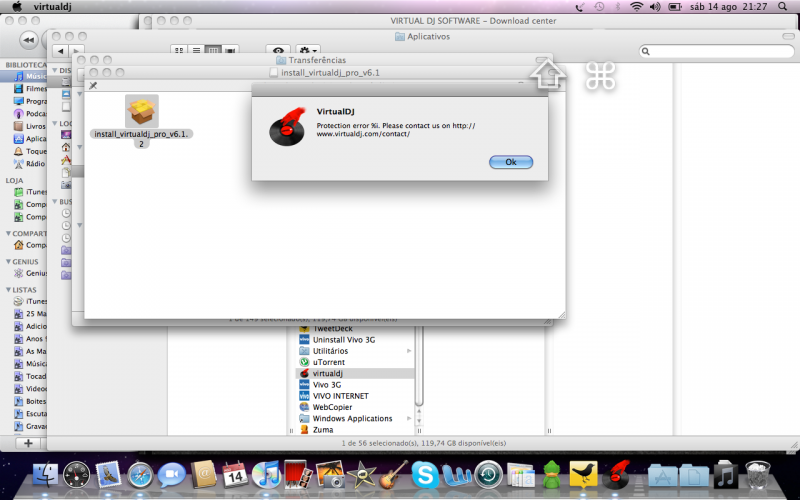
Task: Select virtualdj in the Aplicativos list
Action: [356, 373]
